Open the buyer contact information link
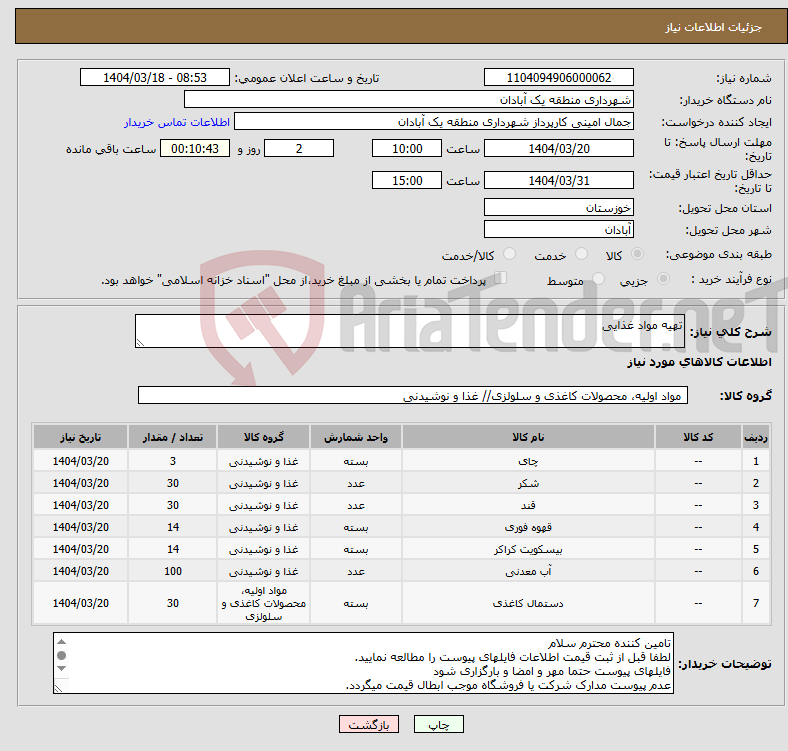 (177, 122)
